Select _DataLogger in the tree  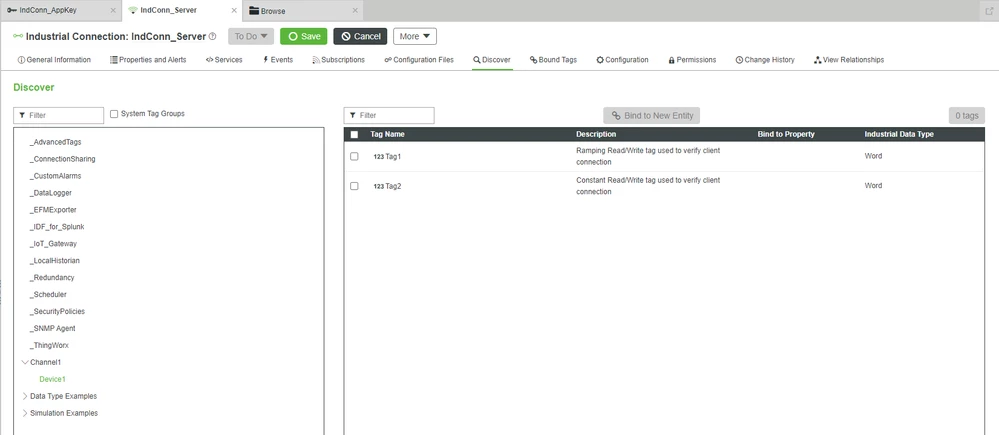coord(50,192)
